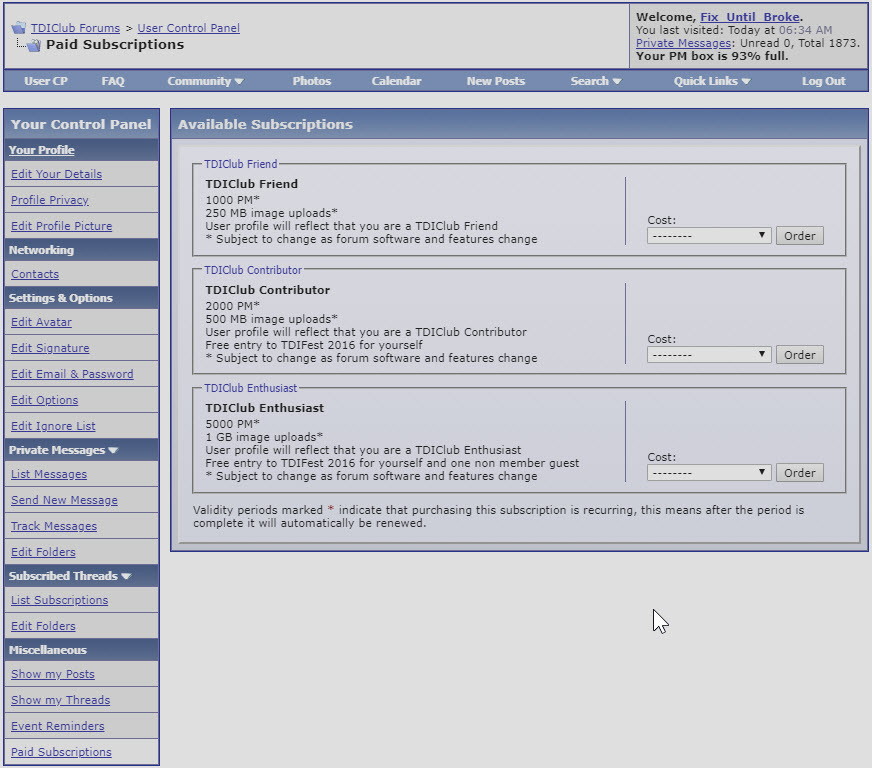Order the TDIClub Friend subscription

coord(800,236)
